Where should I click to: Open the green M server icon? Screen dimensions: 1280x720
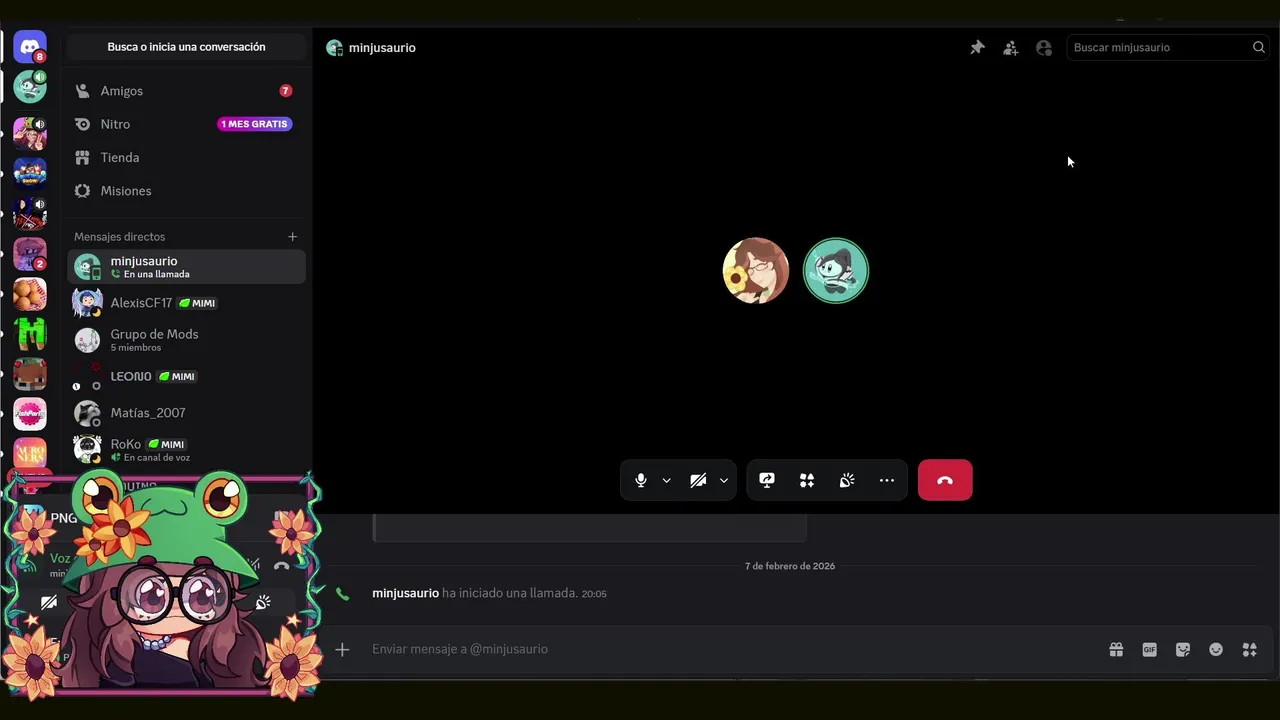point(30,333)
